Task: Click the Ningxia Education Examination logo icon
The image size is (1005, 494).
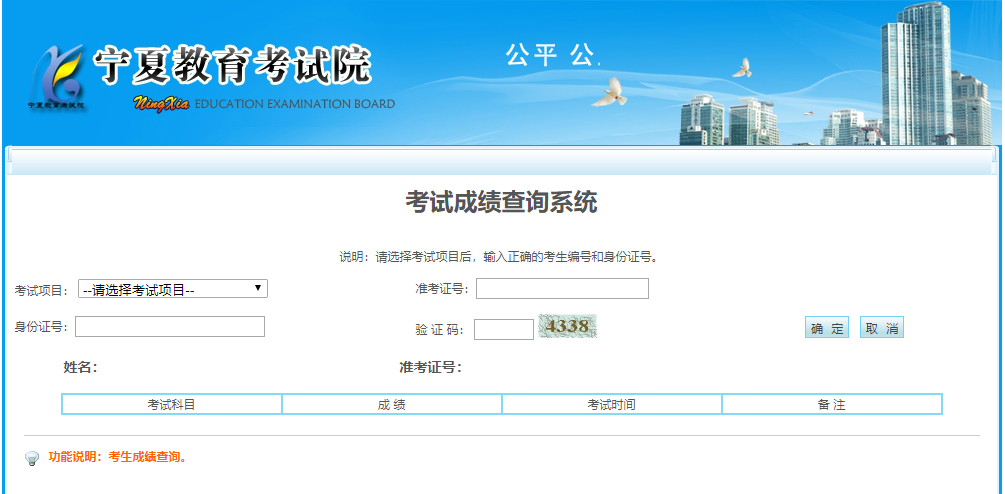Action: coord(58,77)
